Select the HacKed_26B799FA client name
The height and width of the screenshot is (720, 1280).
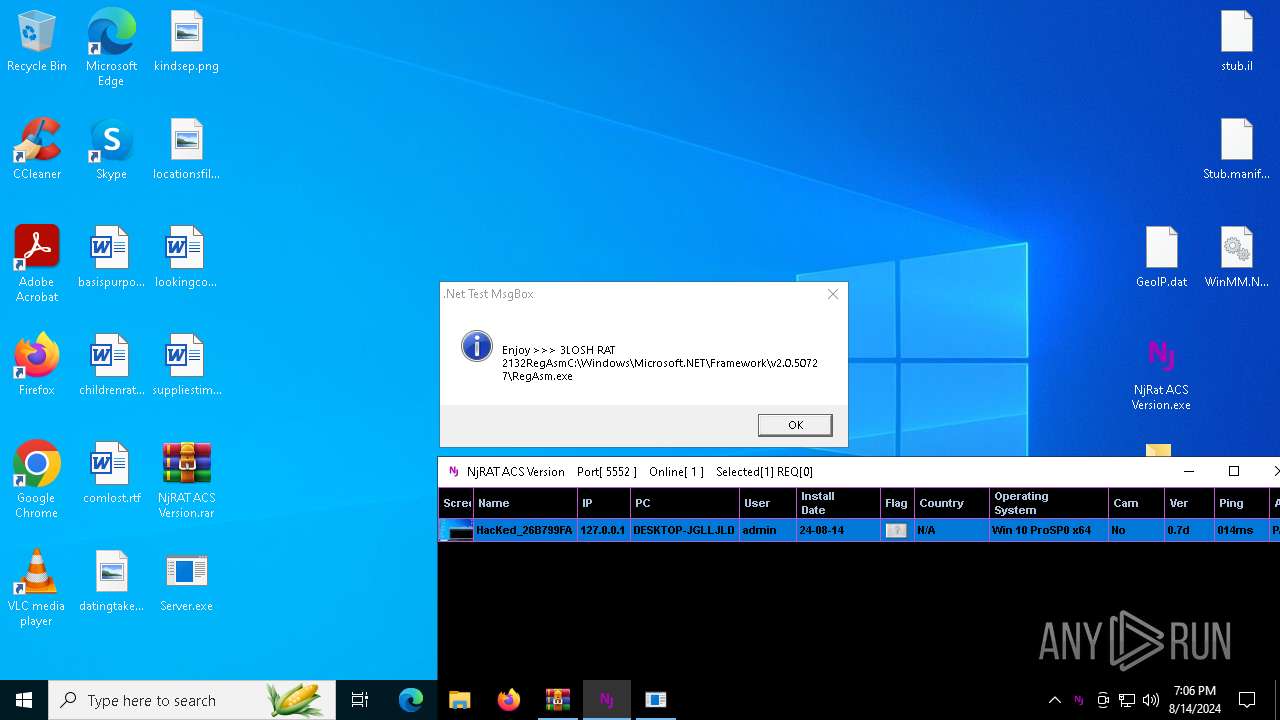[524, 530]
